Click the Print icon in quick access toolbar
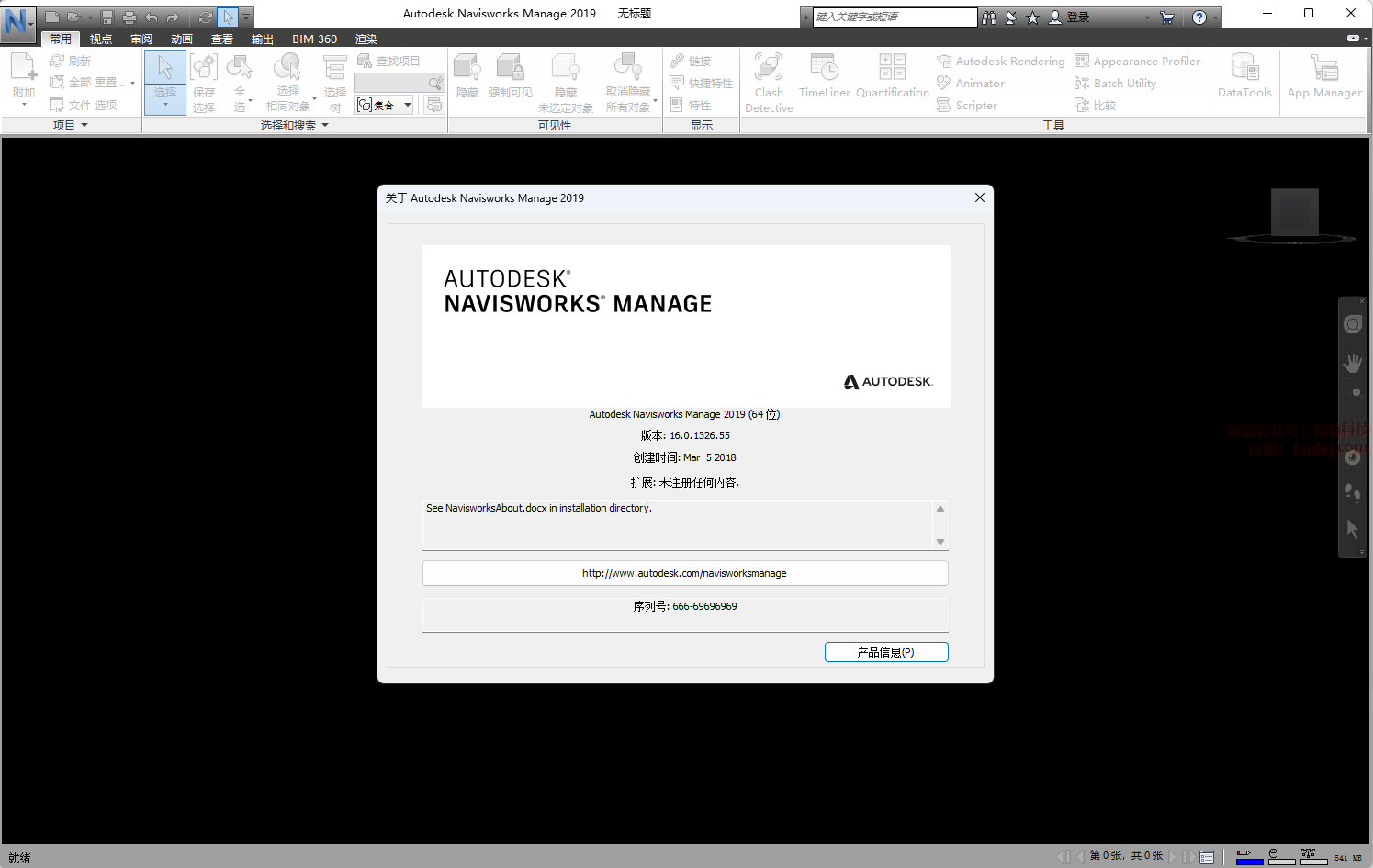1373x868 pixels. click(x=129, y=17)
